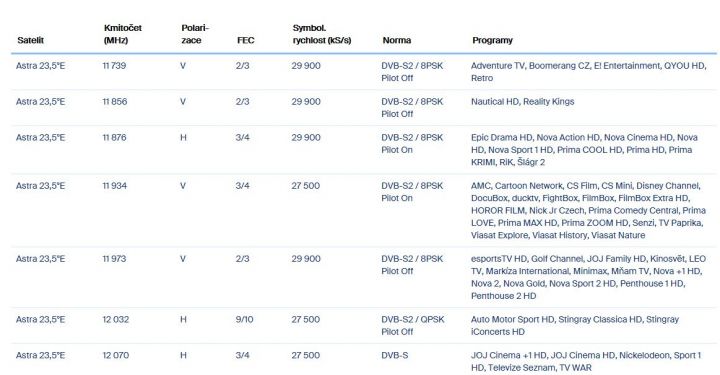The image size is (720, 375).
Task: Click the Programy column header
Action: 492,40
